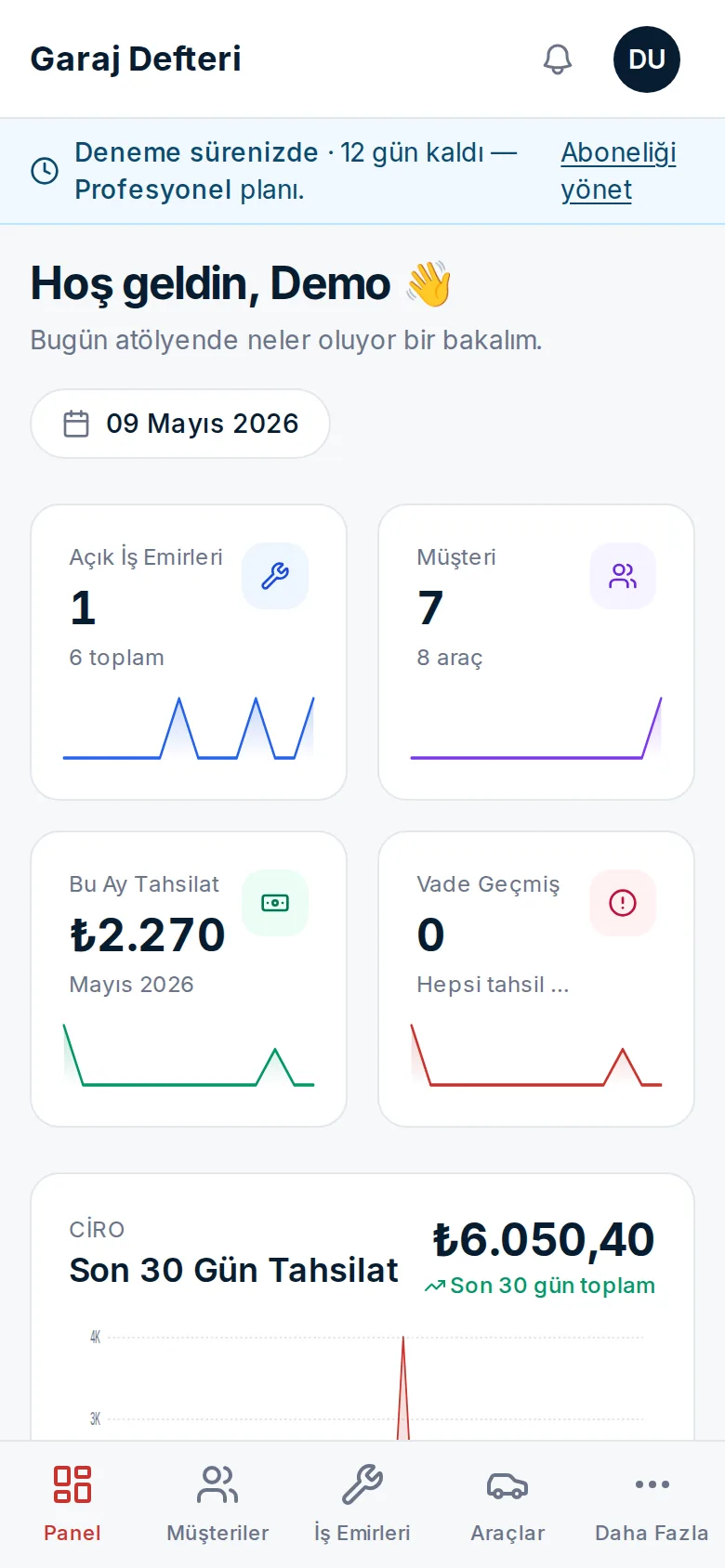Click the Bu Ay Tahsilat sparkline chart
This screenshot has height=1568, width=725.
click(189, 1054)
